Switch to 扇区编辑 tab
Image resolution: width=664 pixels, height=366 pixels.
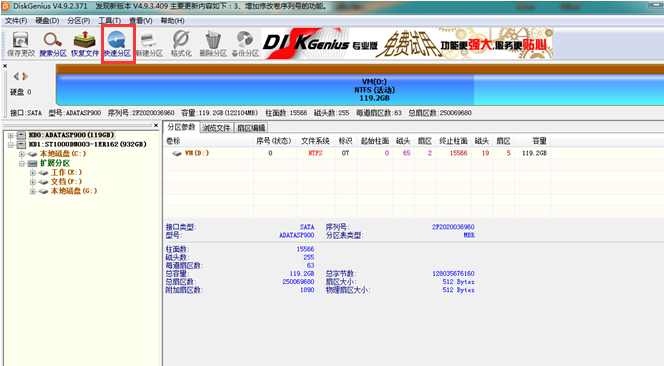pos(251,128)
